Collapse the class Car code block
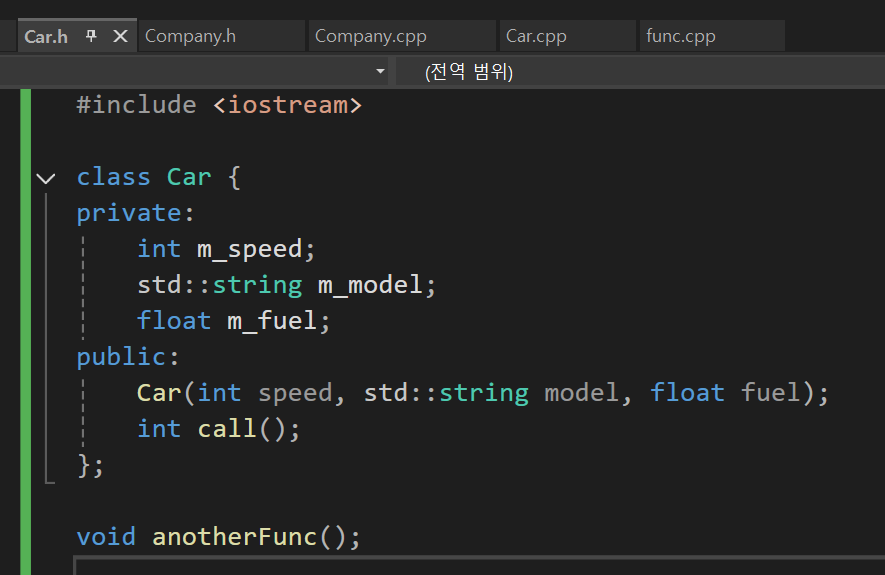The image size is (885, 575). (46, 179)
